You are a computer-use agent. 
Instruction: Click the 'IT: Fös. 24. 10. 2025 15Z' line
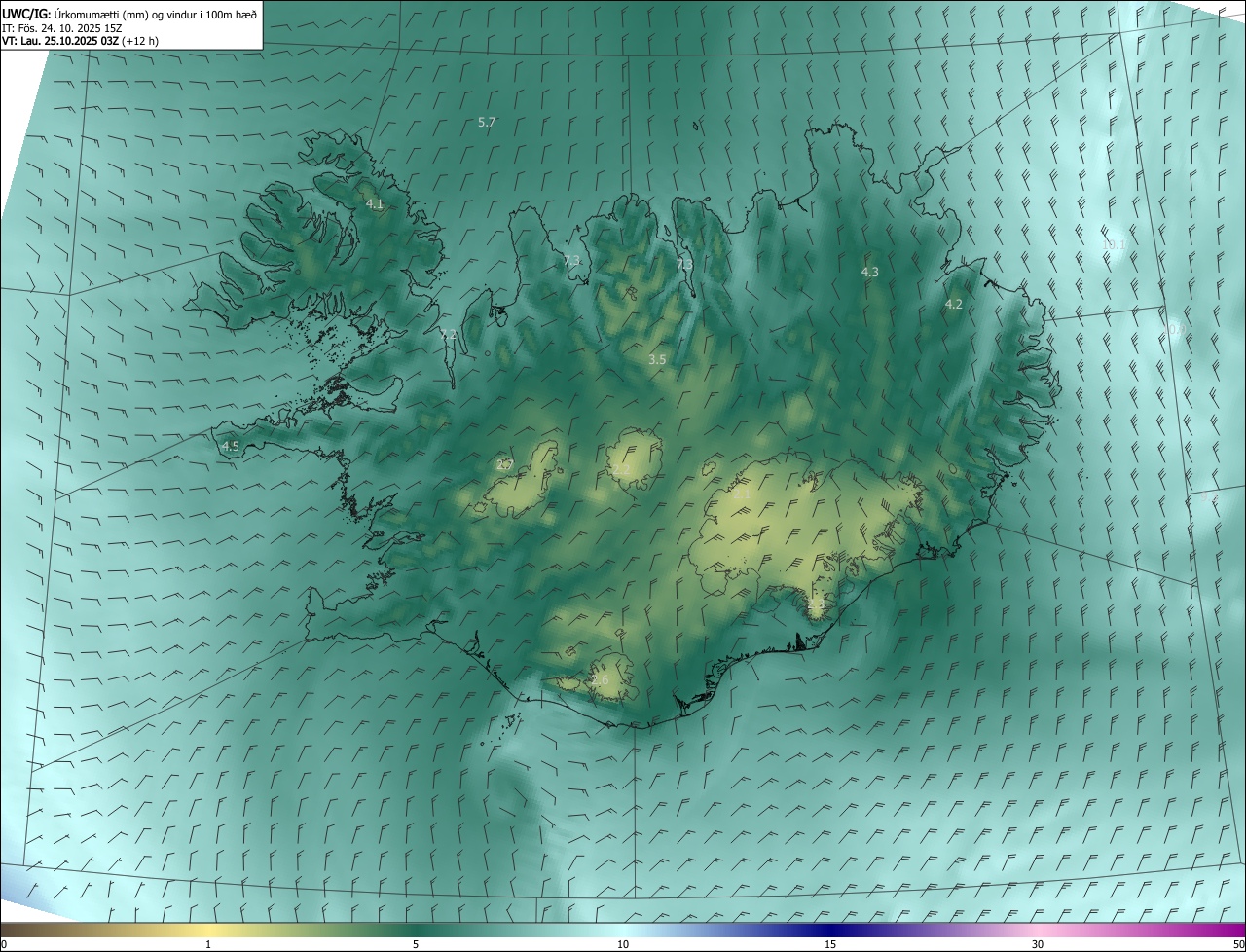point(61,27)
